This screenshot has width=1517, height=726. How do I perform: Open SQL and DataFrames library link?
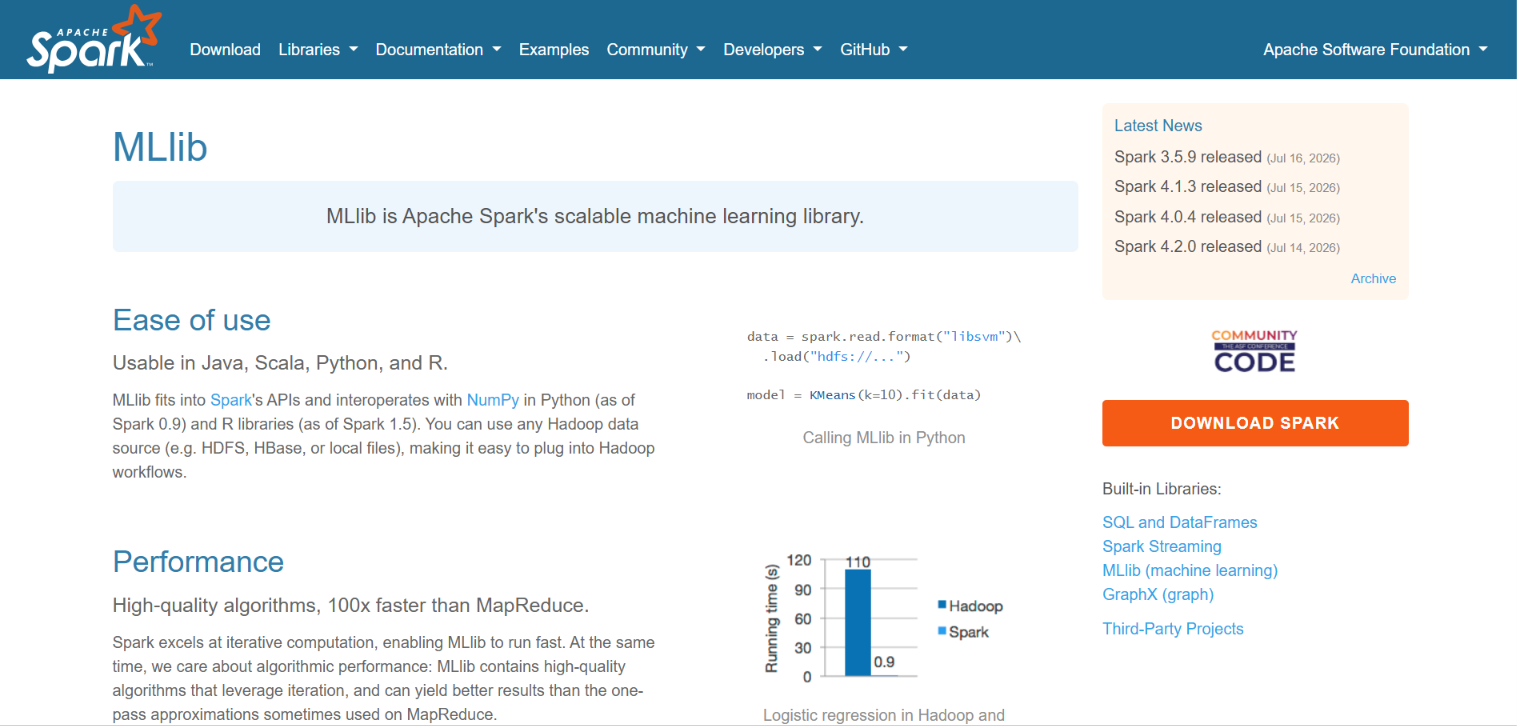pyautogui.click(x=1180, y=522)
